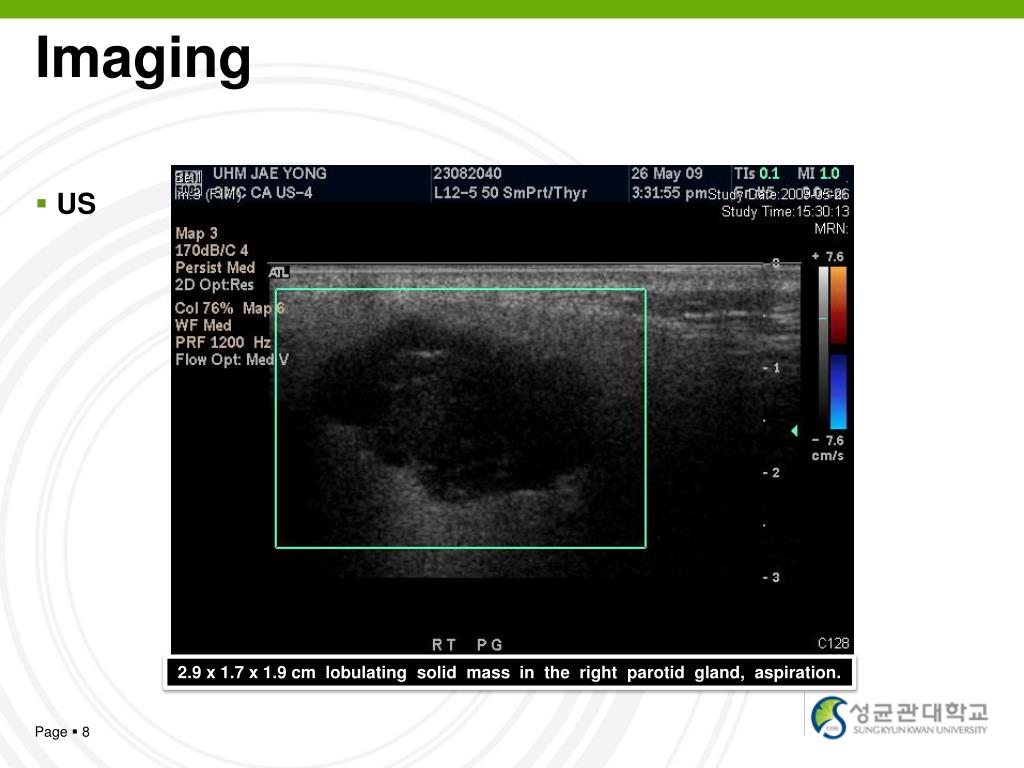The image size is (1024, 768).
Task: Click the ID number '23082040'
Action: tap(468, 174)
